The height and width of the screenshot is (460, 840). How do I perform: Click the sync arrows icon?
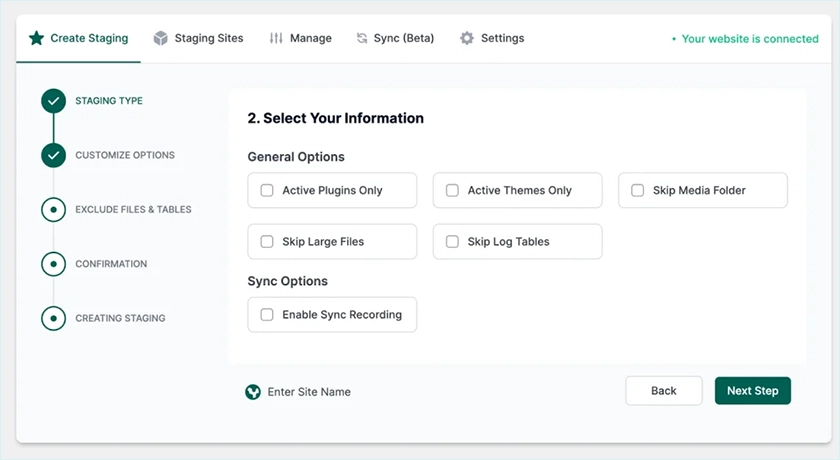pos(362,38)
